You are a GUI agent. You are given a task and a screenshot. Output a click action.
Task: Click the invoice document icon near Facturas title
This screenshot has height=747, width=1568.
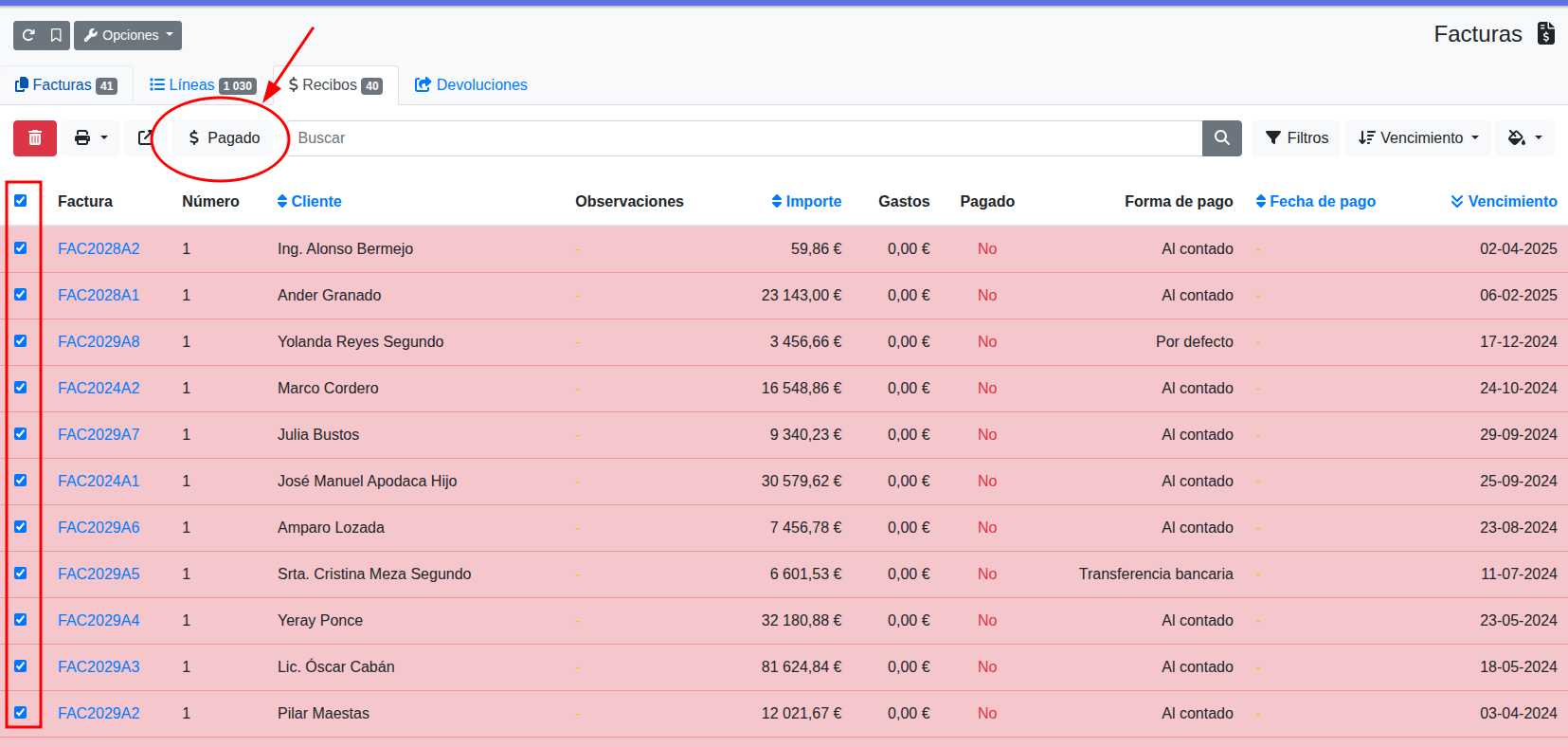1545,33
